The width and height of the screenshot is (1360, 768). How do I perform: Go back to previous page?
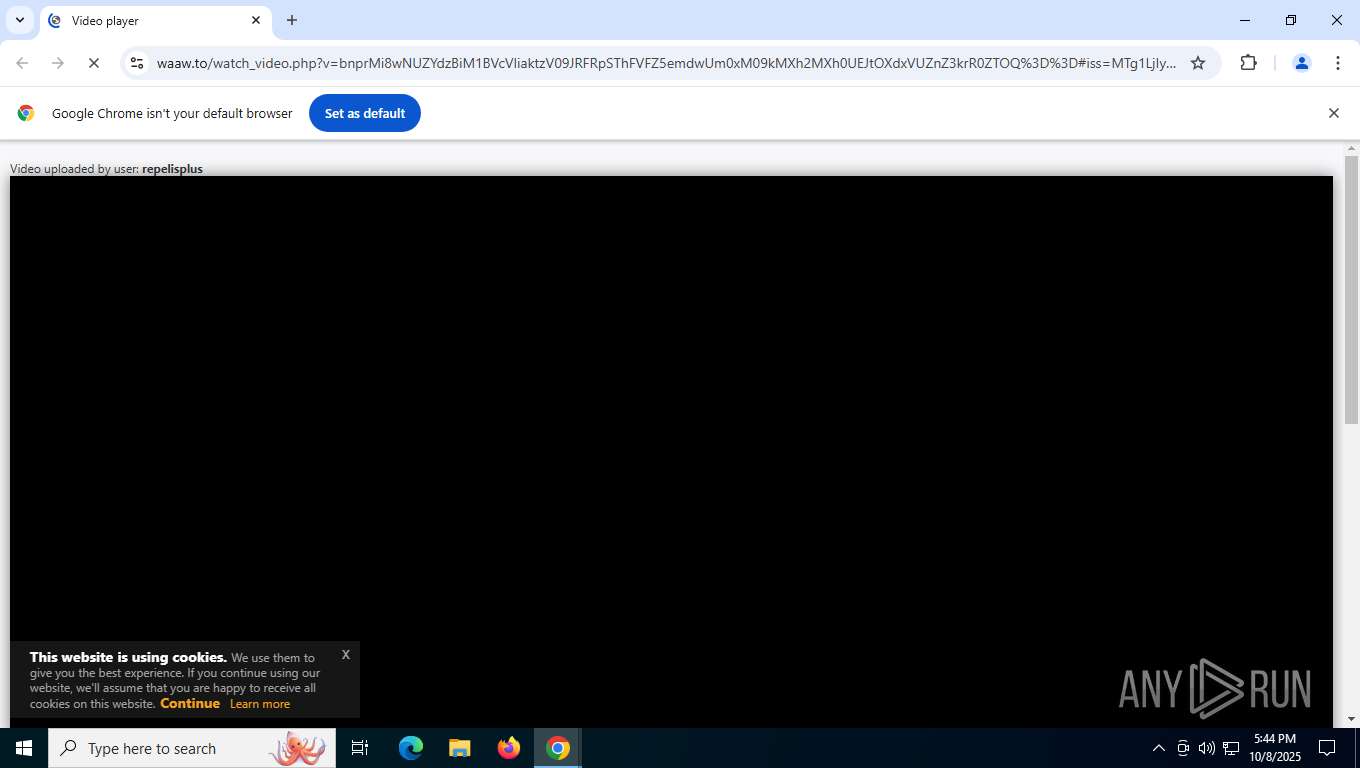pos(22,63)
